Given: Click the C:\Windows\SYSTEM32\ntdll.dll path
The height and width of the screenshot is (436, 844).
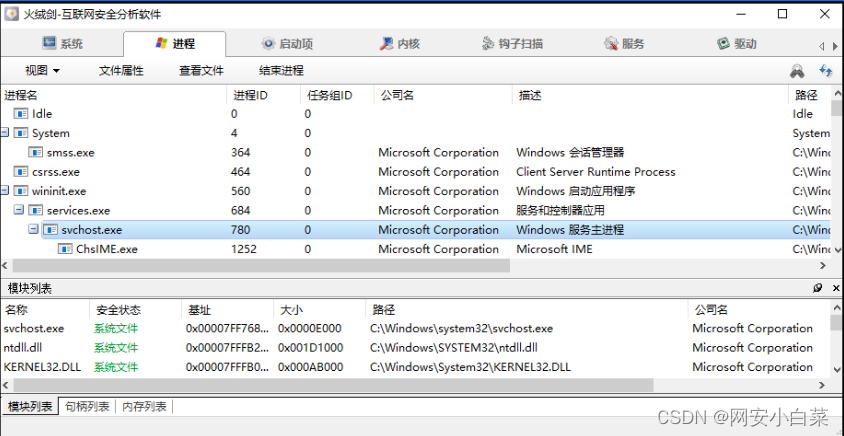Looking at the screenshot, I should (x=454, y=348).
